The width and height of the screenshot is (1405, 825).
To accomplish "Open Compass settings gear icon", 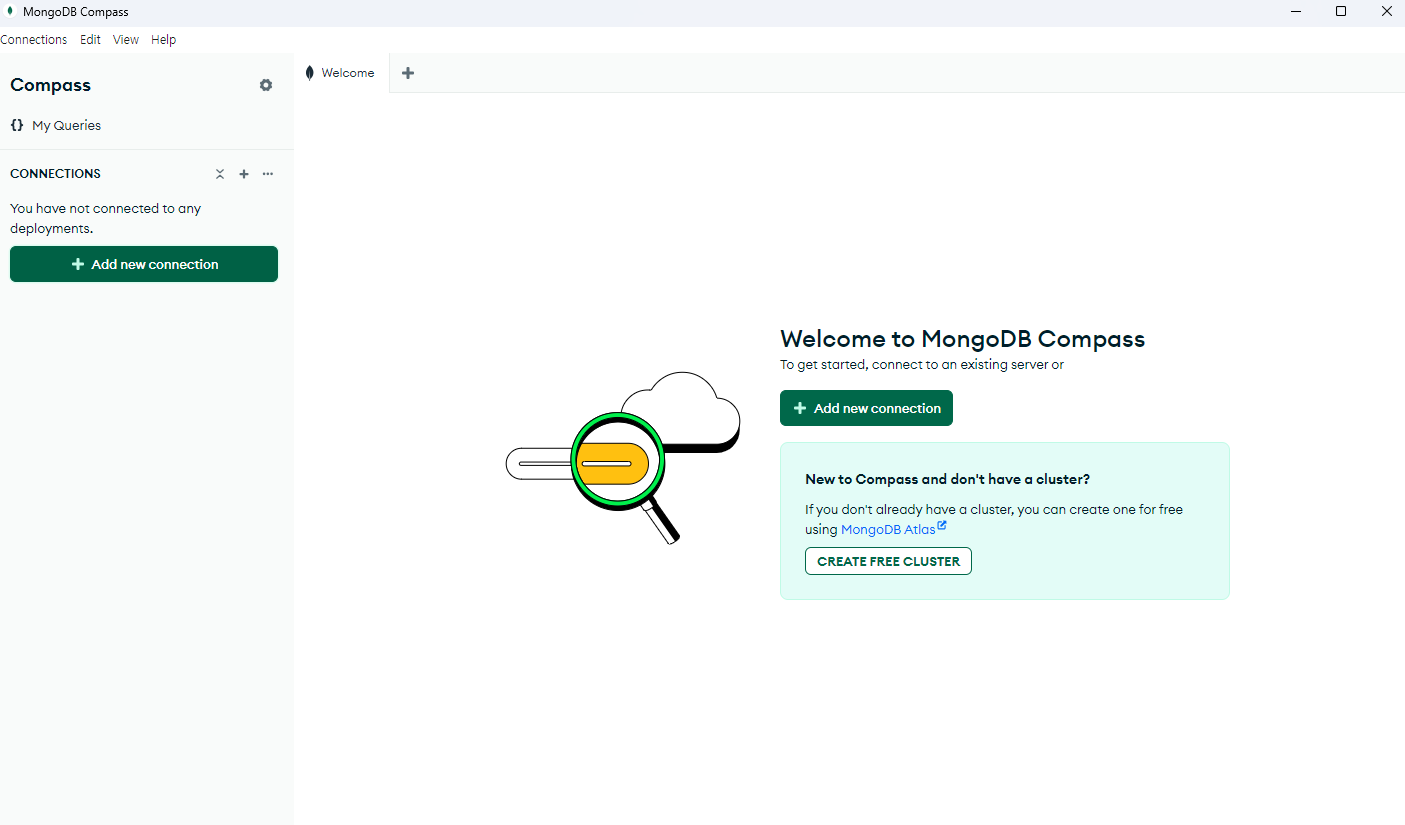I will pyautogui.click(x=265, y=85).
